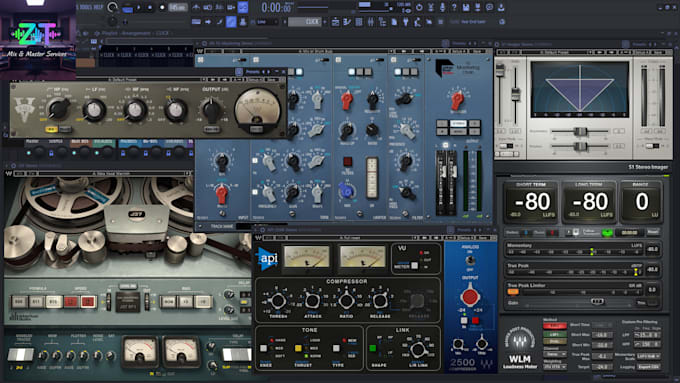The width and height of the screenshot is (680, 383).
Task: Click the highlighted link icon beside the time display
Action: [x=243, y=7]
